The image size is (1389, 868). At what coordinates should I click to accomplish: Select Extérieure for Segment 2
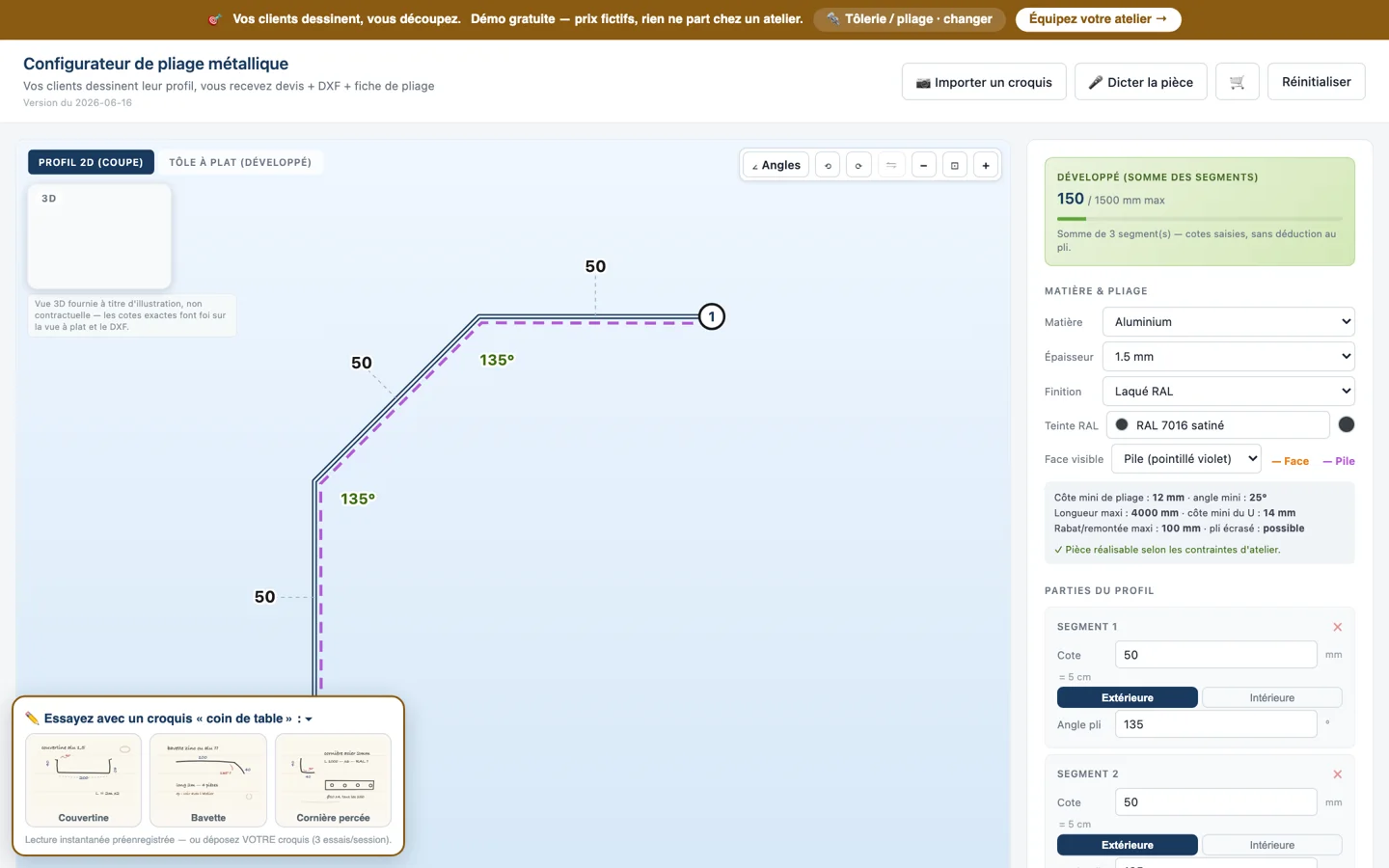click(1127, 845)
